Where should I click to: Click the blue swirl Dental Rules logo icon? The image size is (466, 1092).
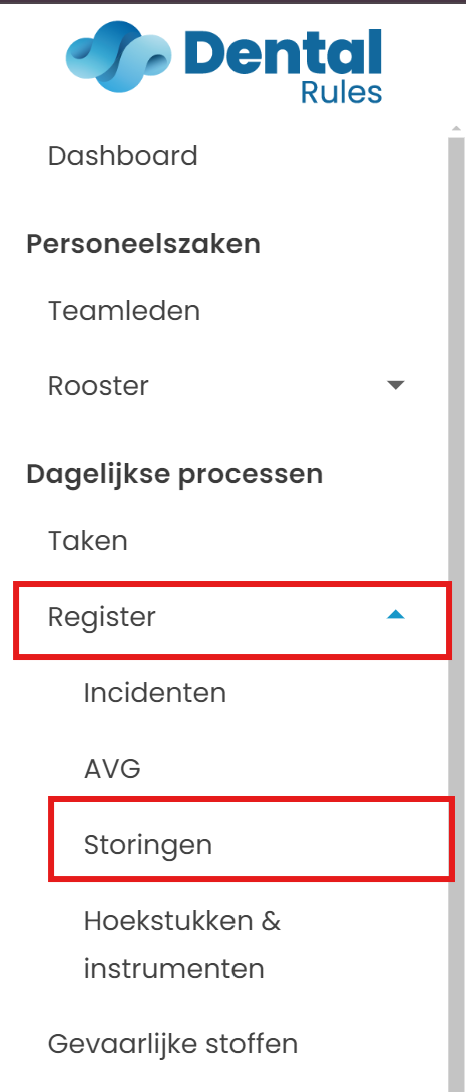pyautogui.click(x=118, y=56)
